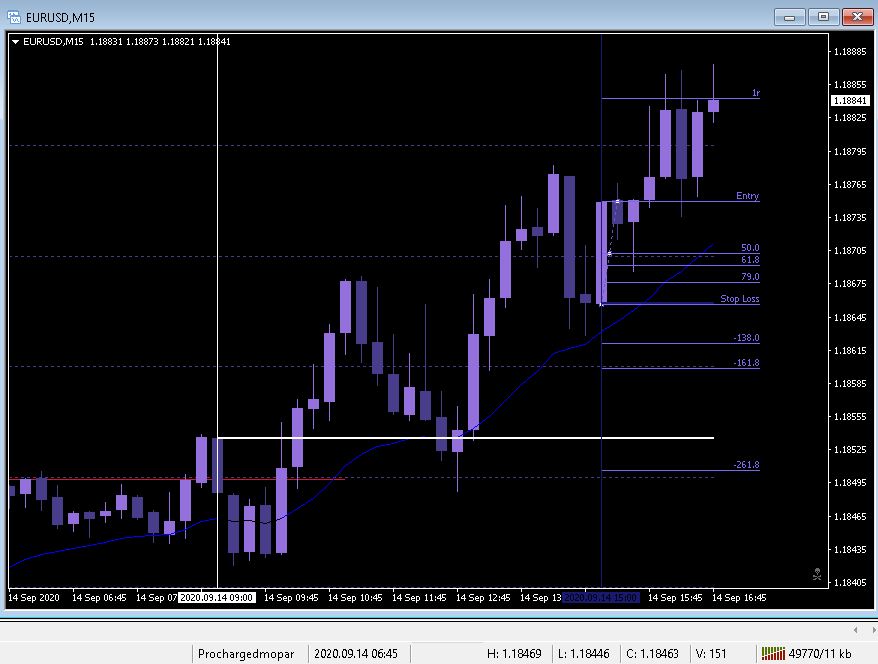The height and width of the screenshot is (664, 878).
Task: Click the 14 Sep 16:45 time axis label
Action: pos(739,597)
